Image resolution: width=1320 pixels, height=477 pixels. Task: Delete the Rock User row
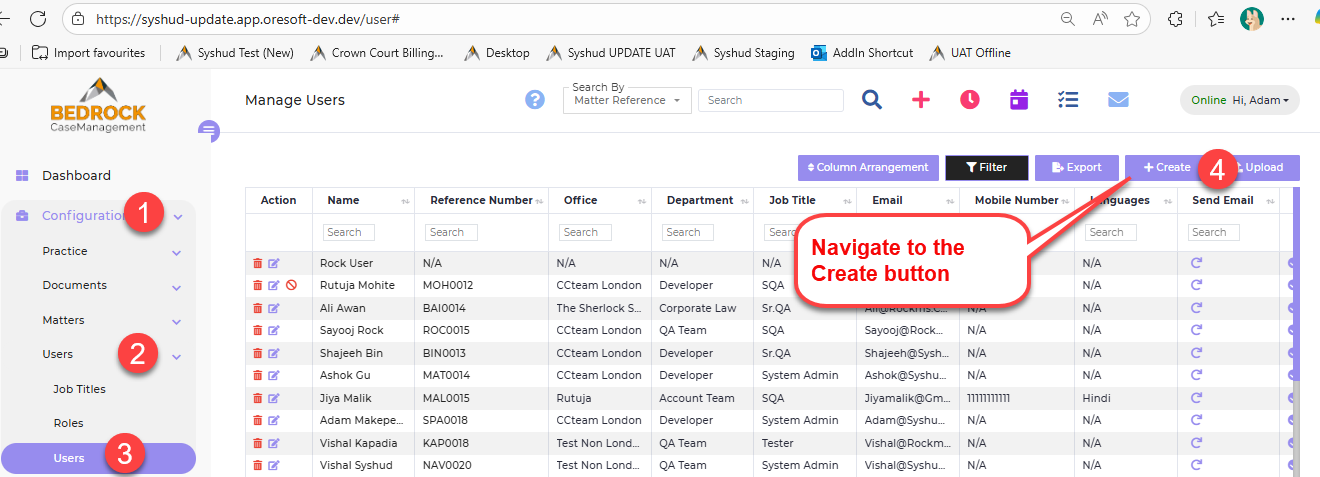(x=258, y=263)
